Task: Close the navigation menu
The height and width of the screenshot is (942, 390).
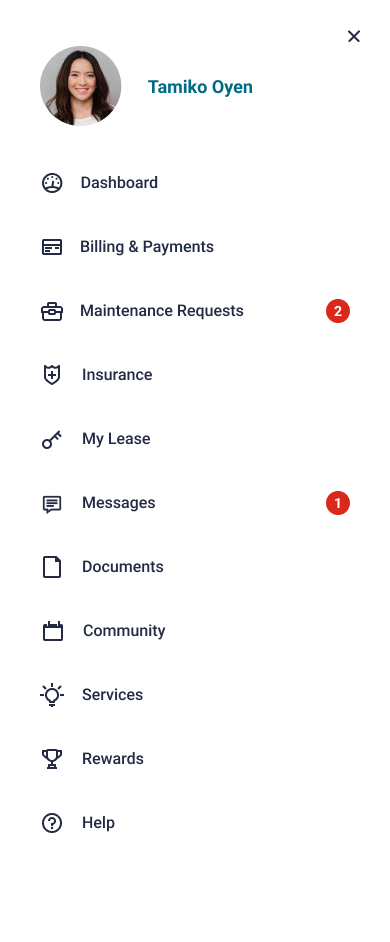Action: tap(354, 37)
